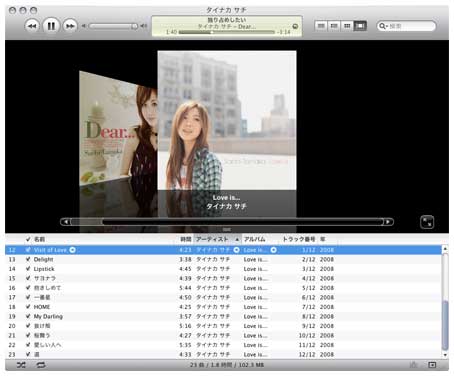Select the Cover Flow view button
Image resolution: width=454 pixels, height=376 pixels.
pos(360,26)
